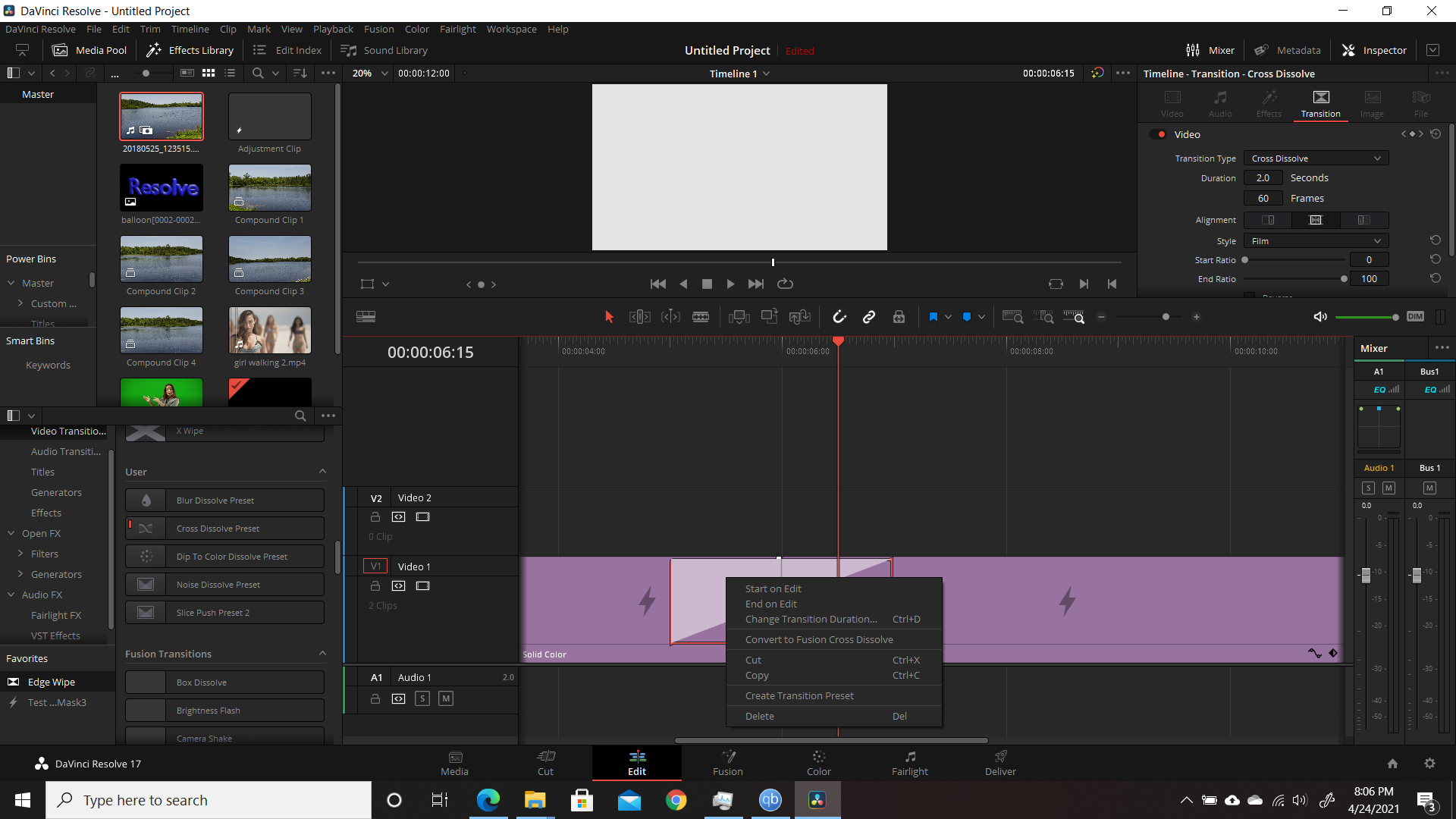The height and width of the screenshot is (819, 1456).
Task: Toggle Position Lock padlock in toolbar
Action: coord(899,317)
